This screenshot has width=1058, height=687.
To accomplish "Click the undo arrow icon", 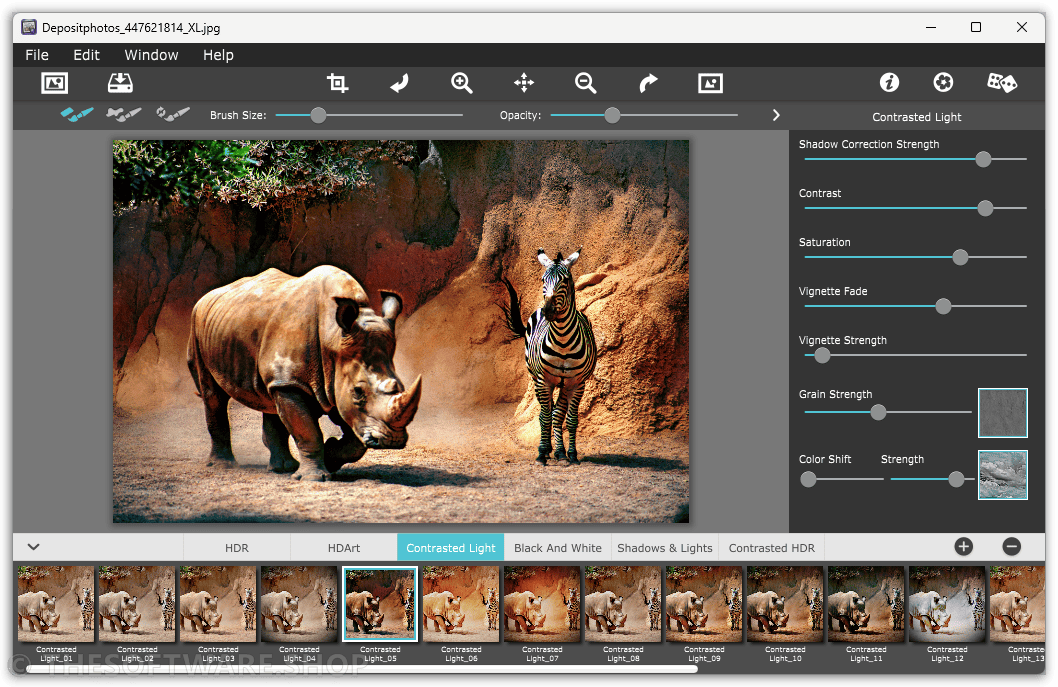I will click(x=399, y=83).
